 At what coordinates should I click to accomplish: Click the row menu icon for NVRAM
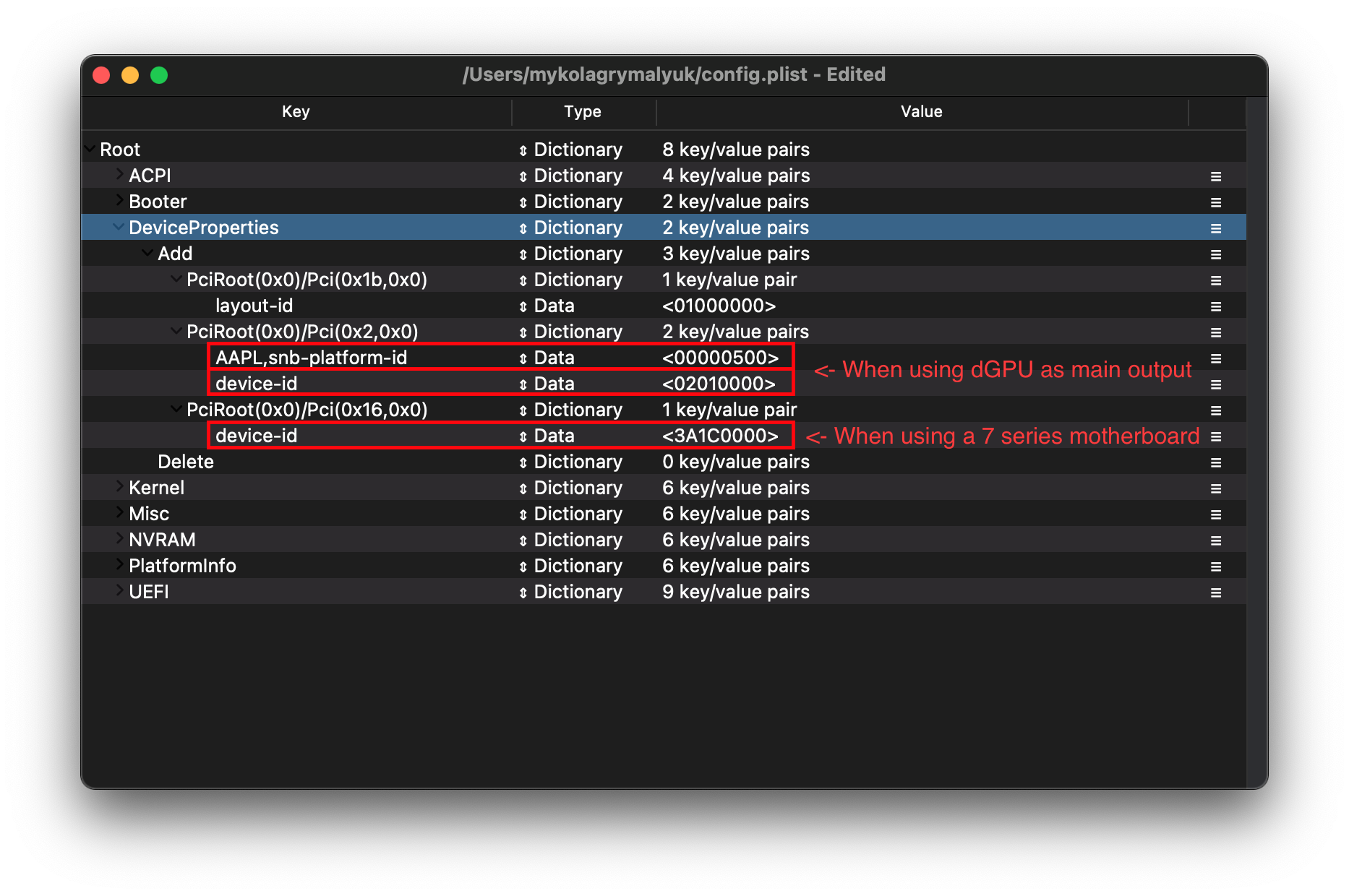tap(1216, 540)
